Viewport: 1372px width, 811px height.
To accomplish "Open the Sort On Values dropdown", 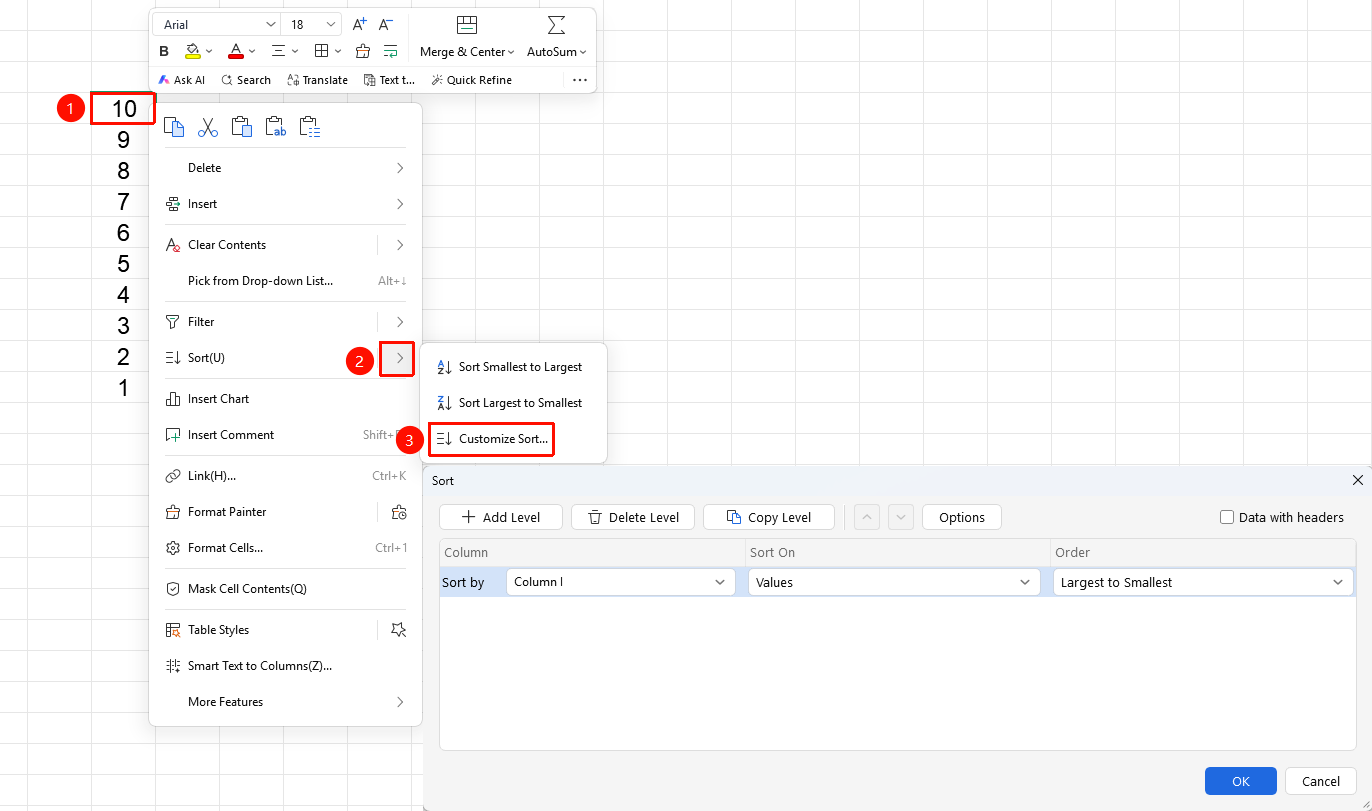I will pyautogui.click(x=894, y=582).
